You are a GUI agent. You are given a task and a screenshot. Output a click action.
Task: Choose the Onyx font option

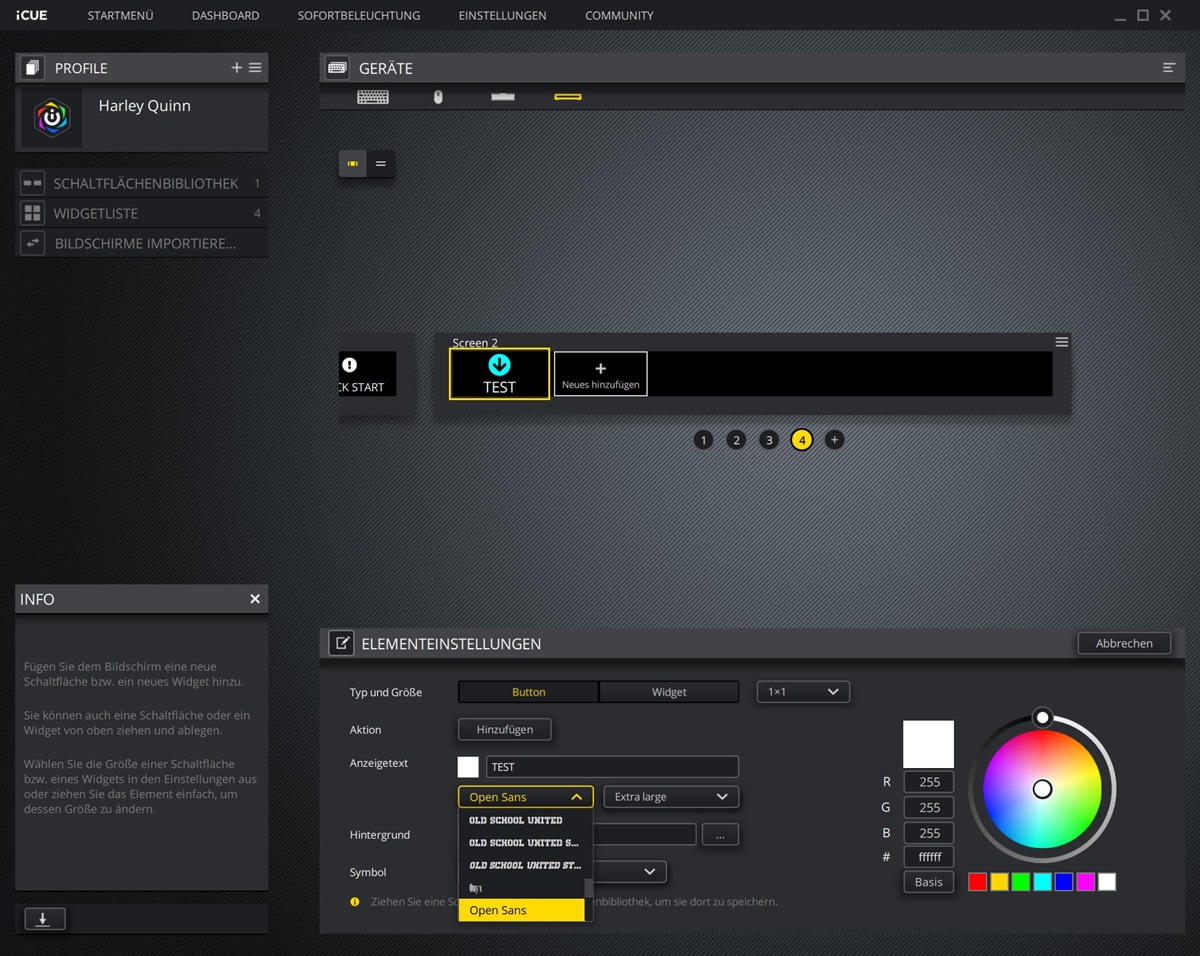pyautogui.click(x=521, y=888)
